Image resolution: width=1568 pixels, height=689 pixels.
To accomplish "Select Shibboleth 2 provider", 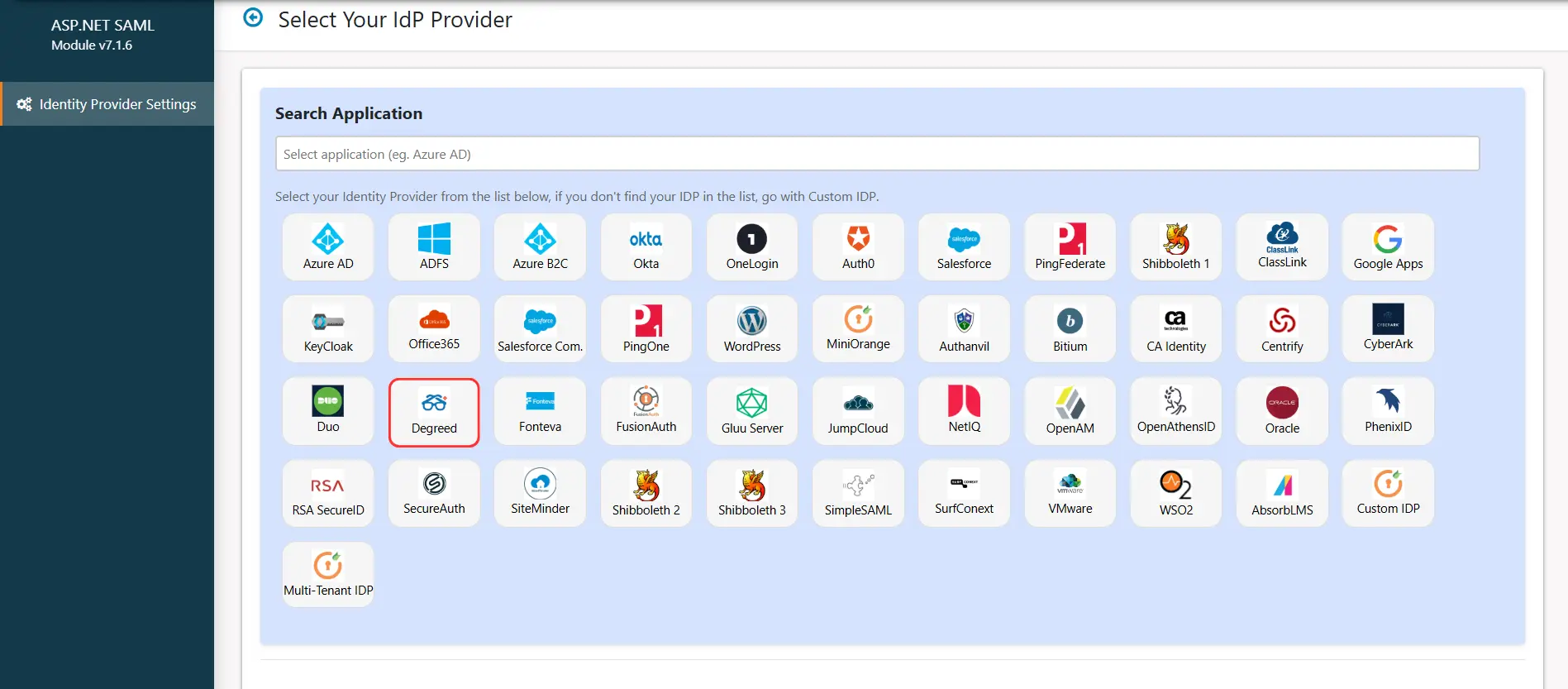I will coord(646,493).
